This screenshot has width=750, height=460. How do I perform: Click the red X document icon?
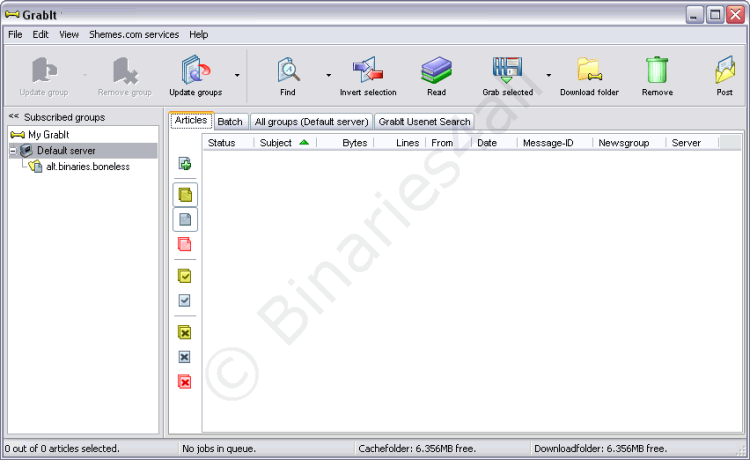pos(185,382)
